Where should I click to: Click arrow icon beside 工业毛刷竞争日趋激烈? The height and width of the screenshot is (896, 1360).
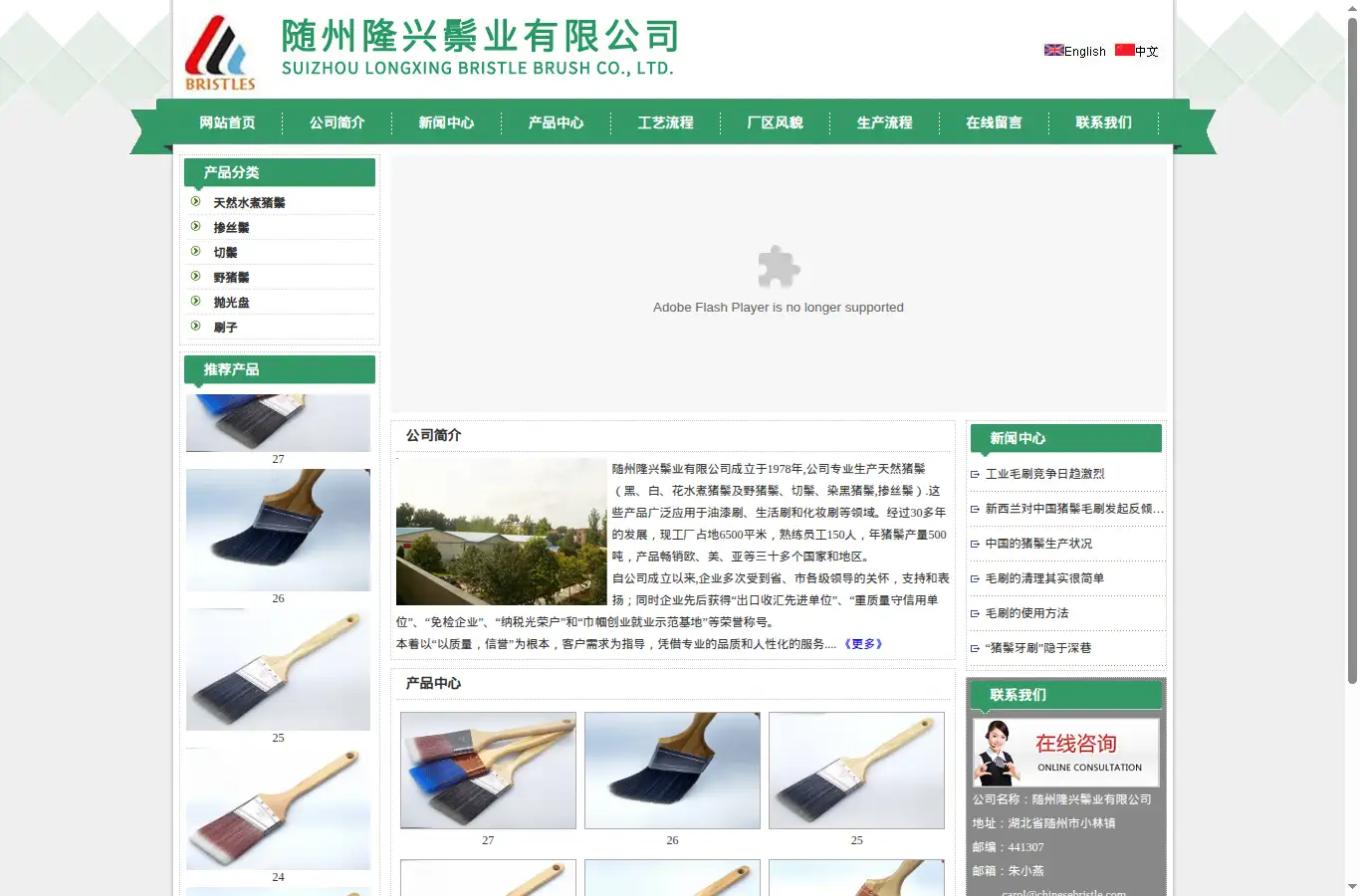click(x=975, y=475)
